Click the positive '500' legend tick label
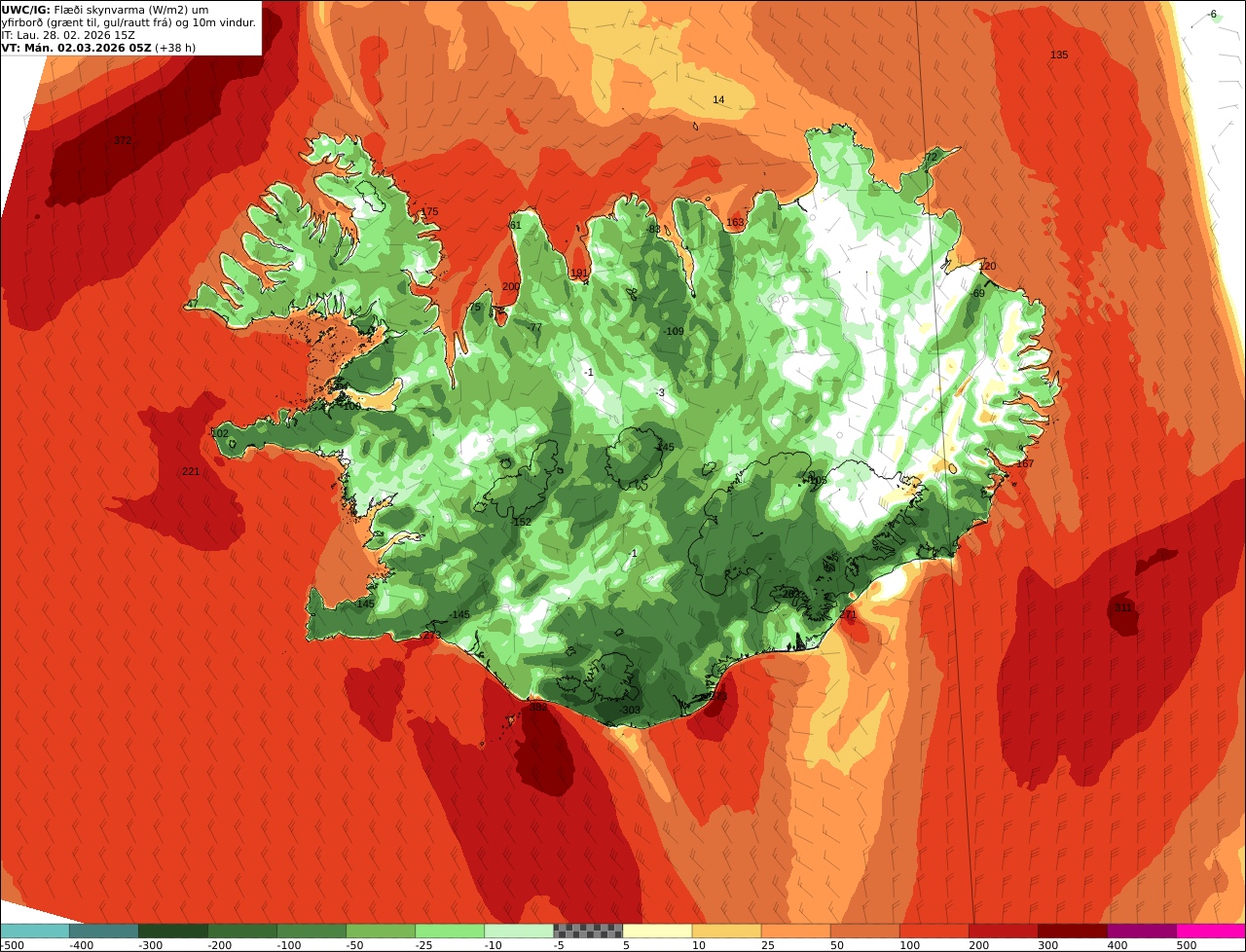This screenshot has width=1246, height=952. (1187, 945)
